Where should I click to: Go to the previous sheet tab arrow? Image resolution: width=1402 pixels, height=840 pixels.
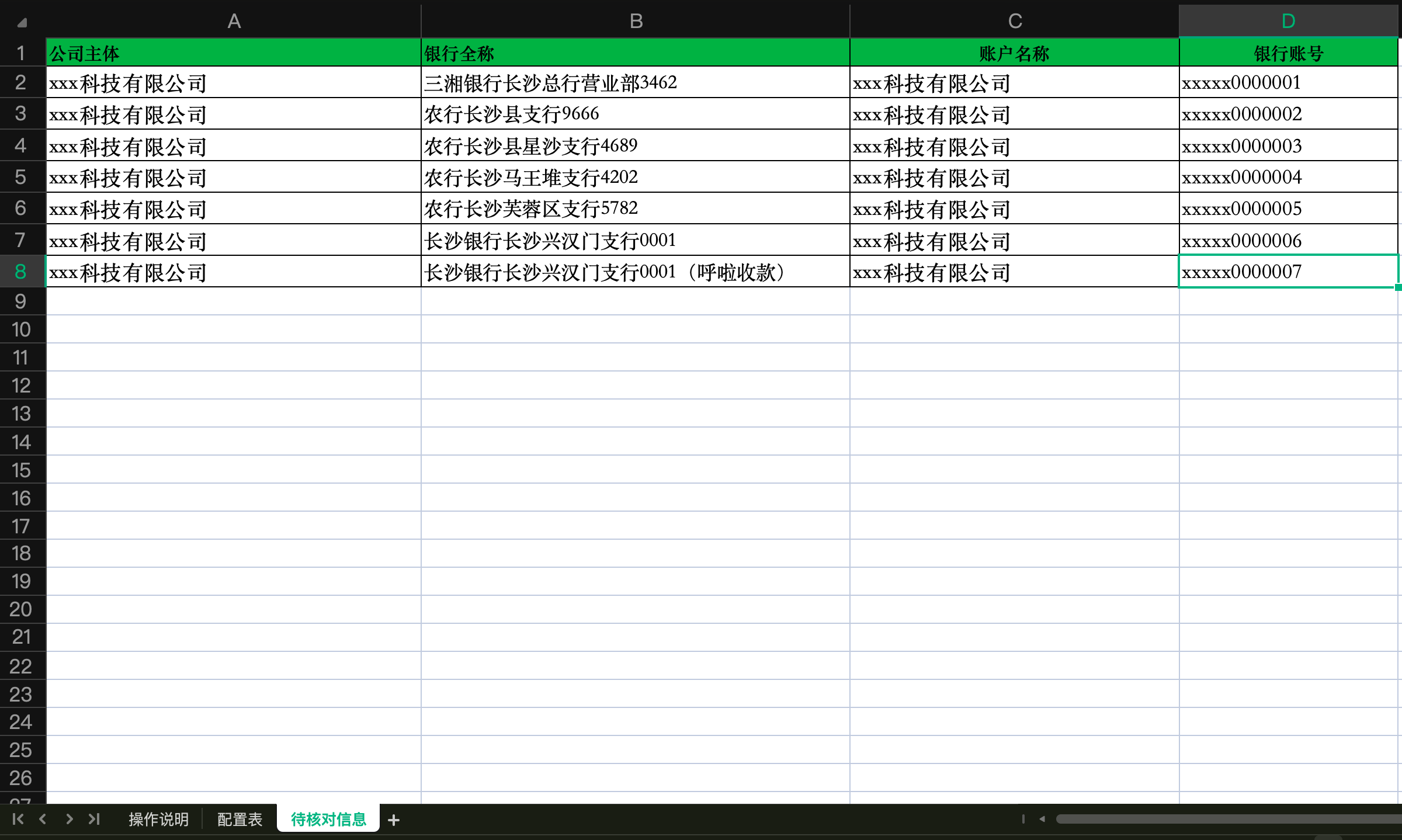tap(43, 819)
